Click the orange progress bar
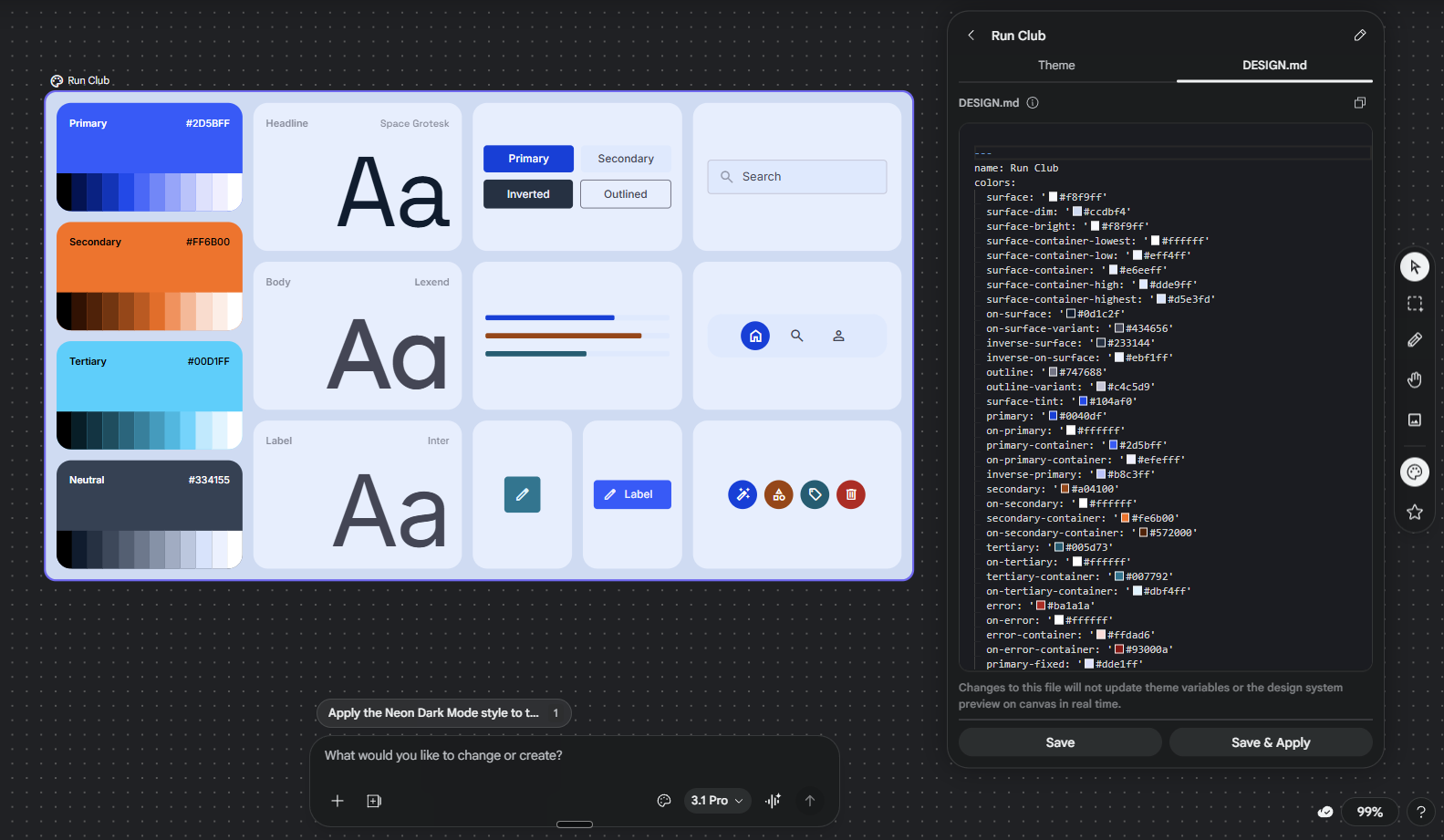The image size is (1444, 840). [x=564, y=336]
